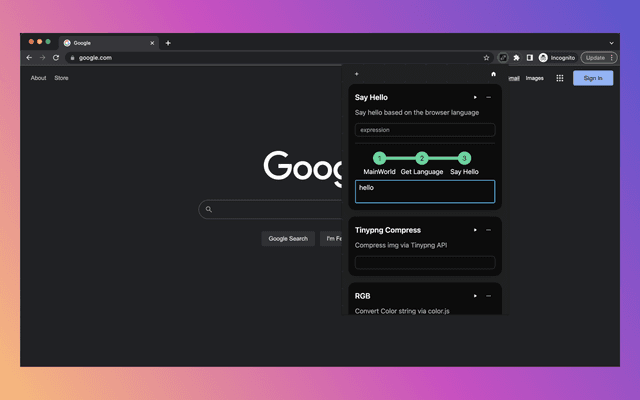The width and height of the screenshot is (640, 400).
Task: Click the address bar lock icon
Action: tap(72, 58)
